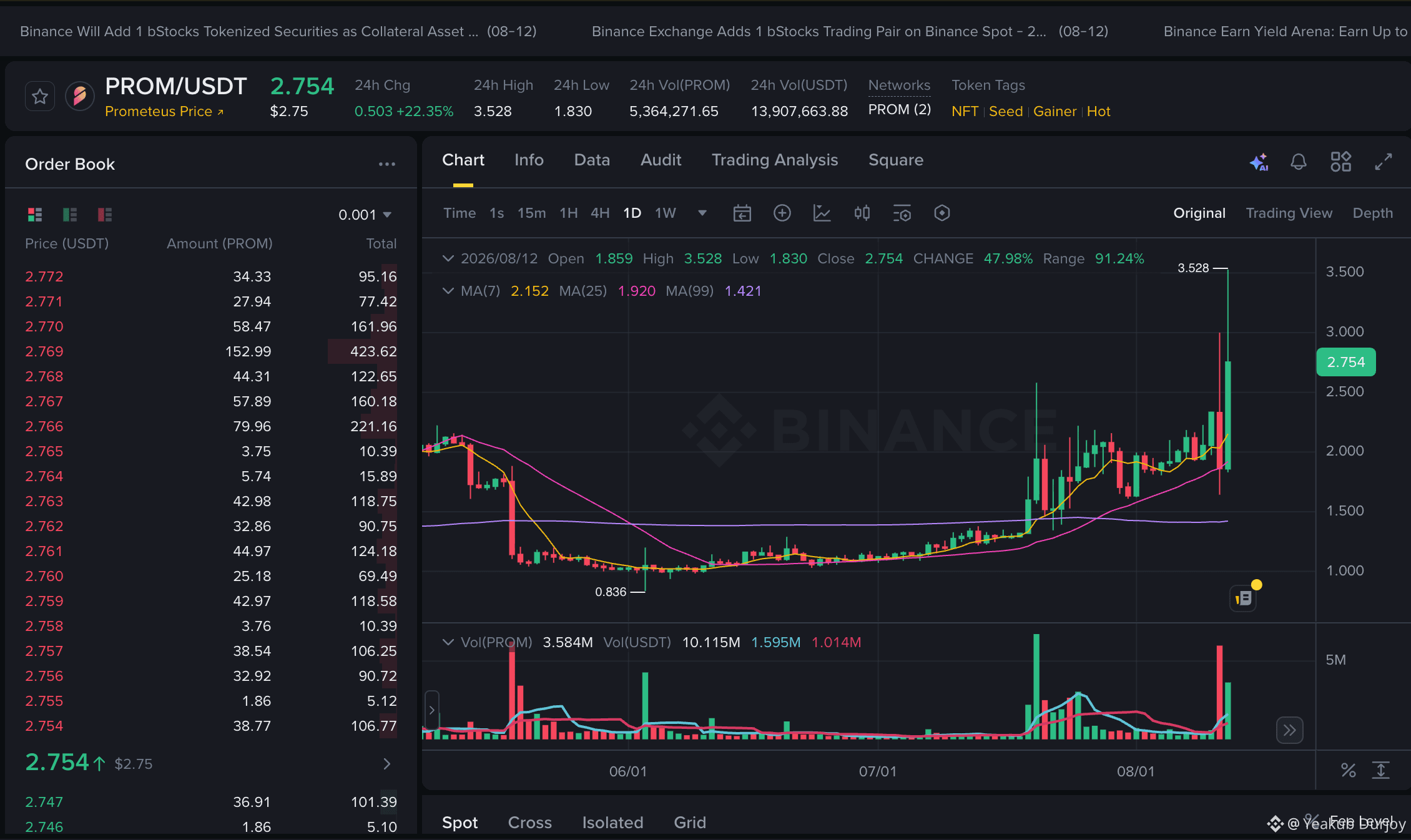Open the bStocks Collateral Asset announcement
Screen dimensions: 1411x840
(x=278, y=32)
